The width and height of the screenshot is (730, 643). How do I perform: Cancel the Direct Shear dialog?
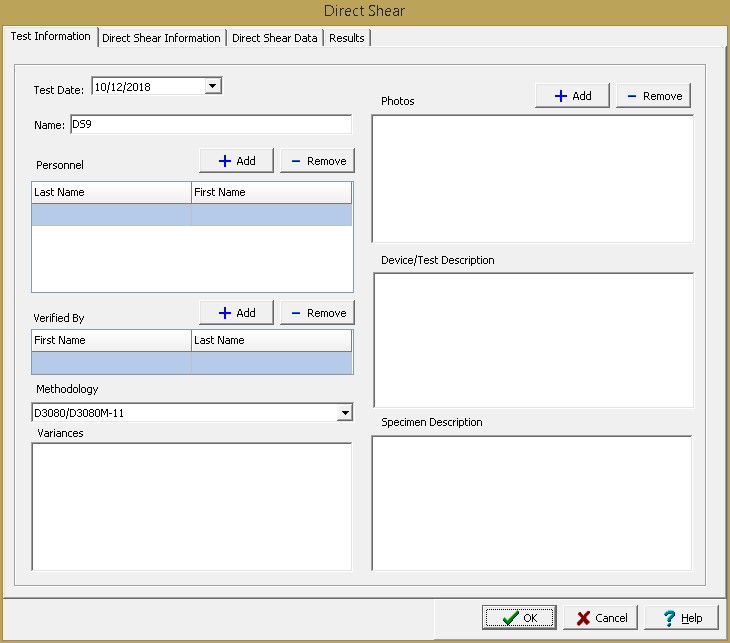600,618
